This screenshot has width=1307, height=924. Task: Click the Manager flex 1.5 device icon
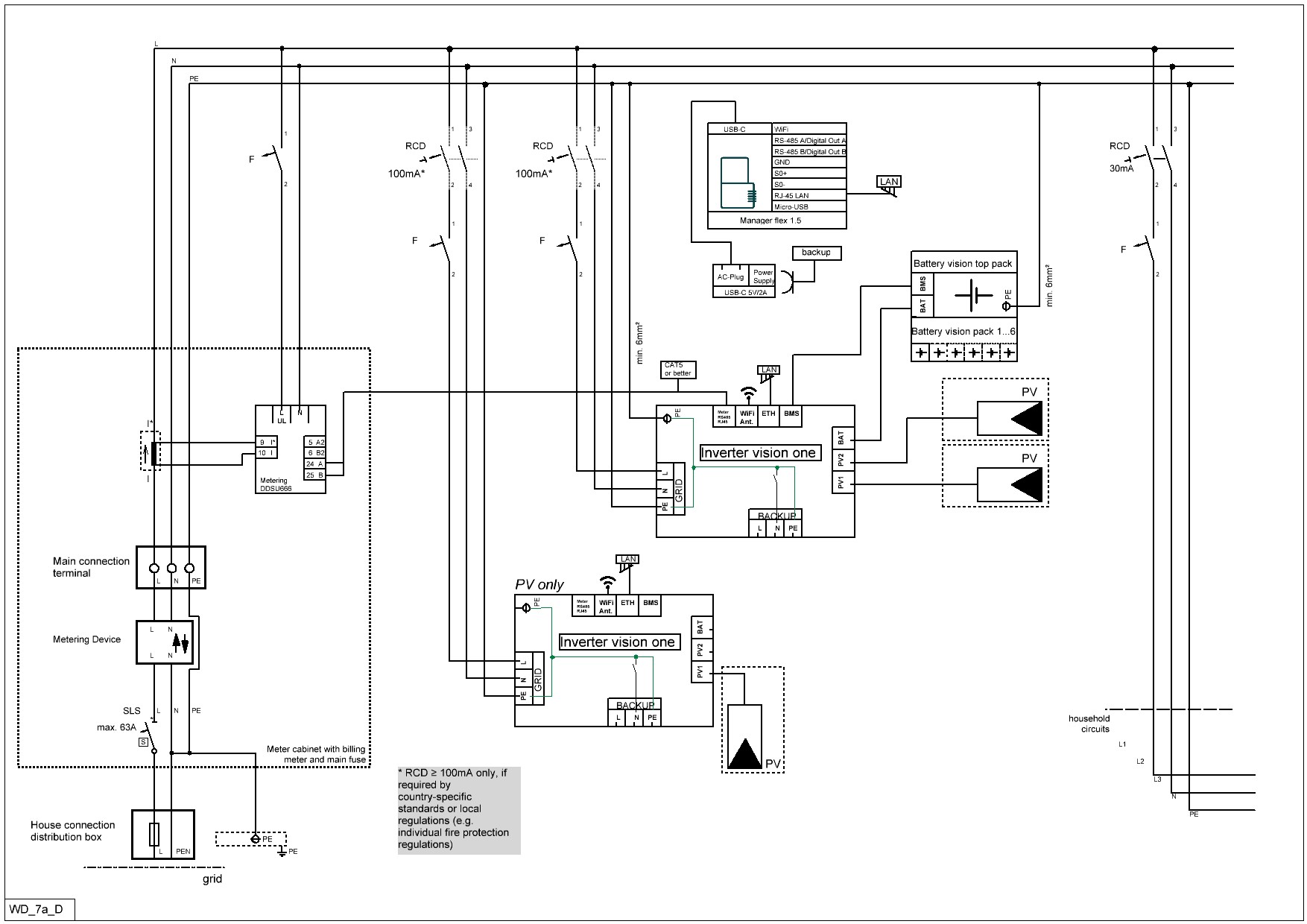[736, 183]
